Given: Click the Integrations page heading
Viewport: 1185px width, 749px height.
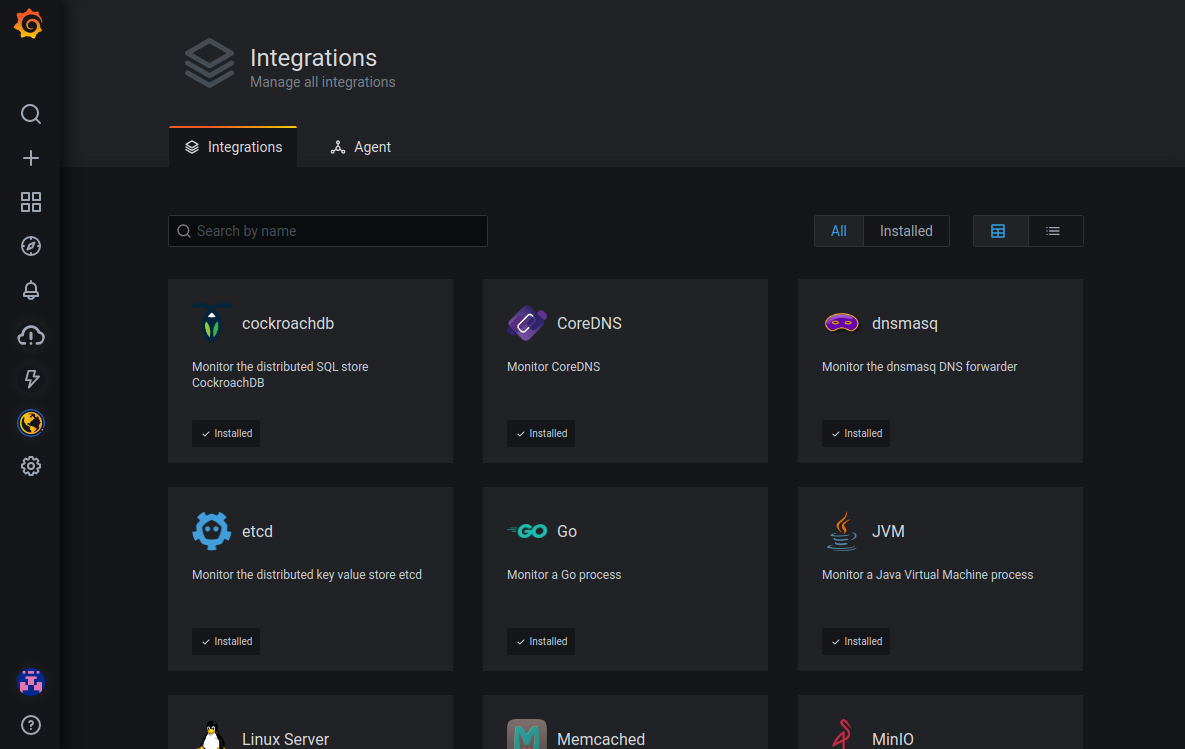Looking at the screenshot, I should [314, 57].
